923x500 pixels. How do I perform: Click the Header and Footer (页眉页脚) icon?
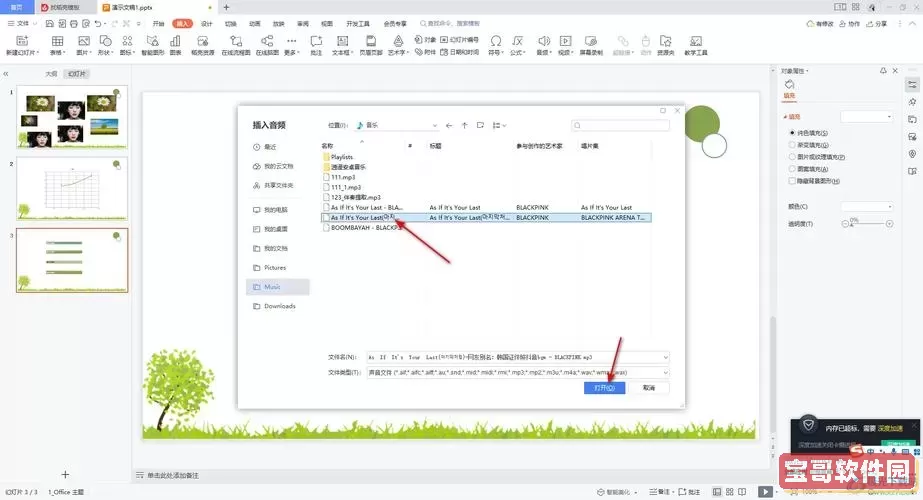[371, 41]
